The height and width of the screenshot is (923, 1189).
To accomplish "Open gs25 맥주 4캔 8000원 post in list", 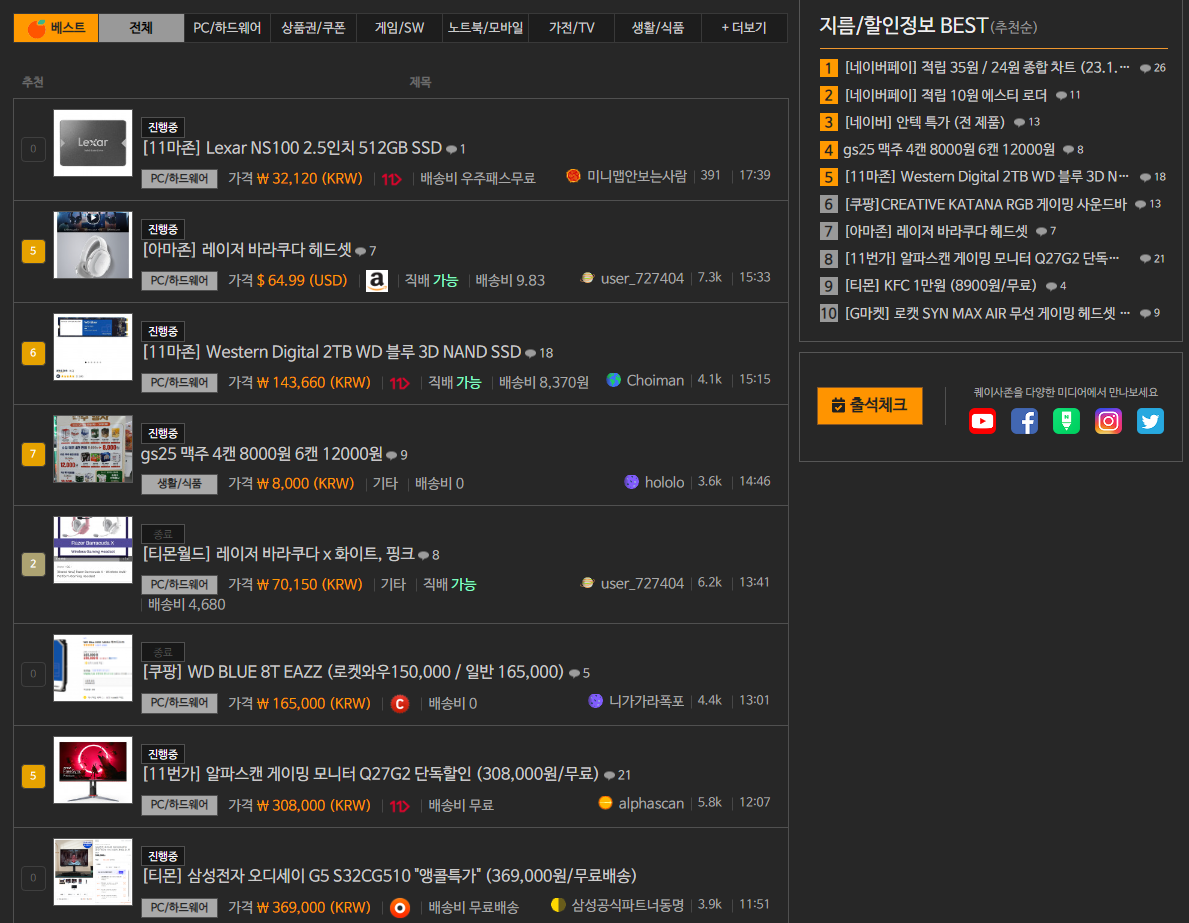I will (x=262, y=454).
